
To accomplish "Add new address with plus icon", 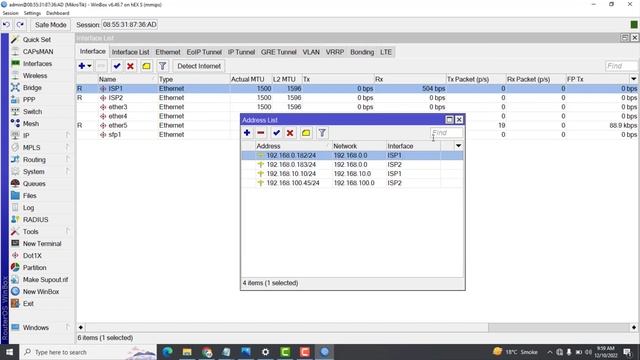I will click(247, 133).
